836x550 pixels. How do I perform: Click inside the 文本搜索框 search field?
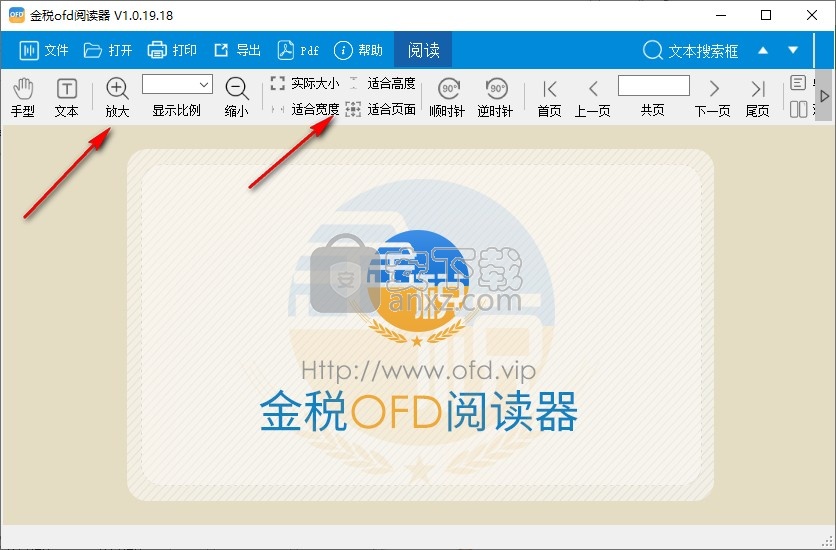703,51
